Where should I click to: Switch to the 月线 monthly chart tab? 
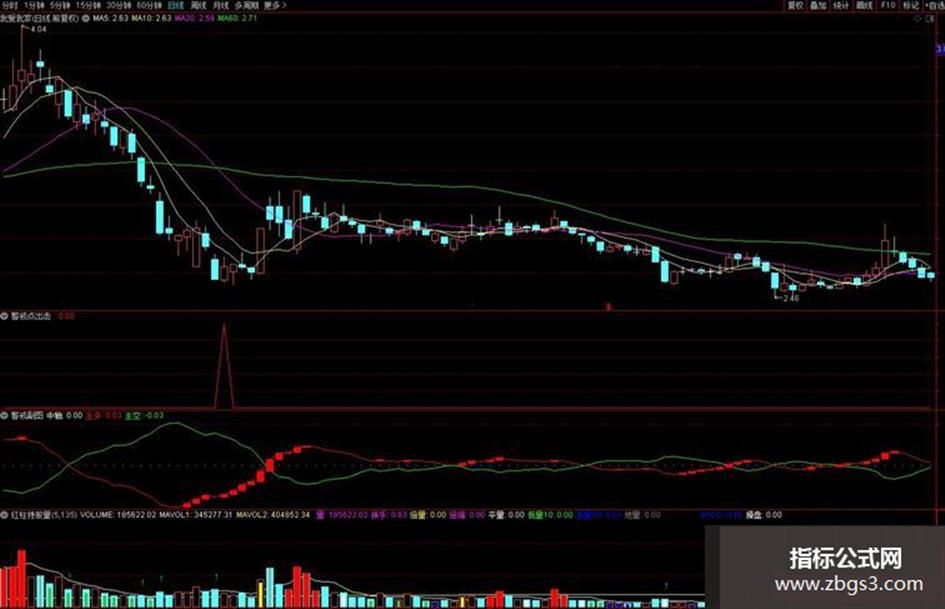[221, 5]
